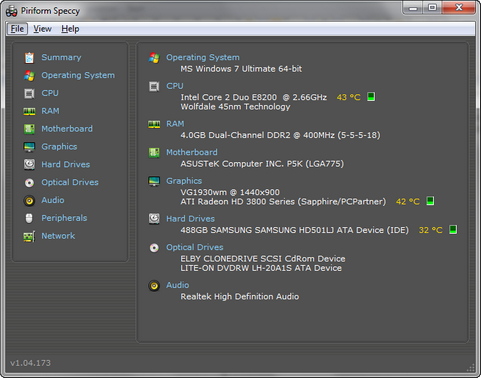Click the Optical Drives heading link in summary
Image resolution: width=481 pixels, height=378 pixels.
click(195, 247)
